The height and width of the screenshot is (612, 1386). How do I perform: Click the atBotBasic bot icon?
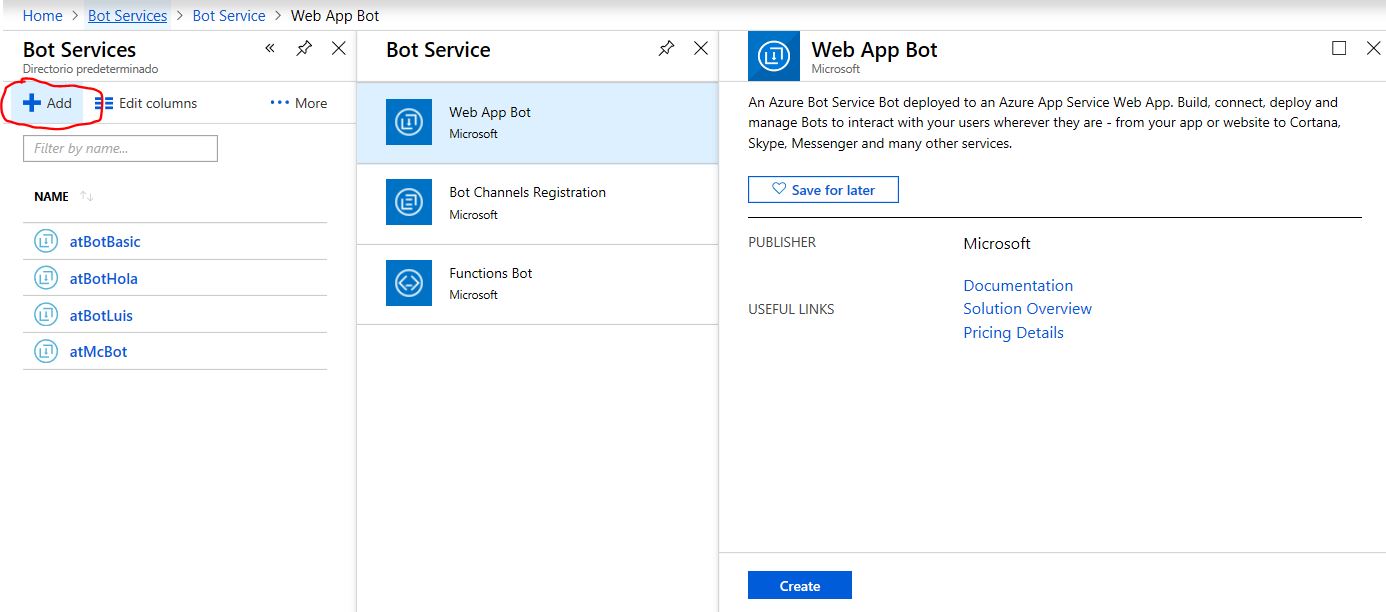pos(46,241)
